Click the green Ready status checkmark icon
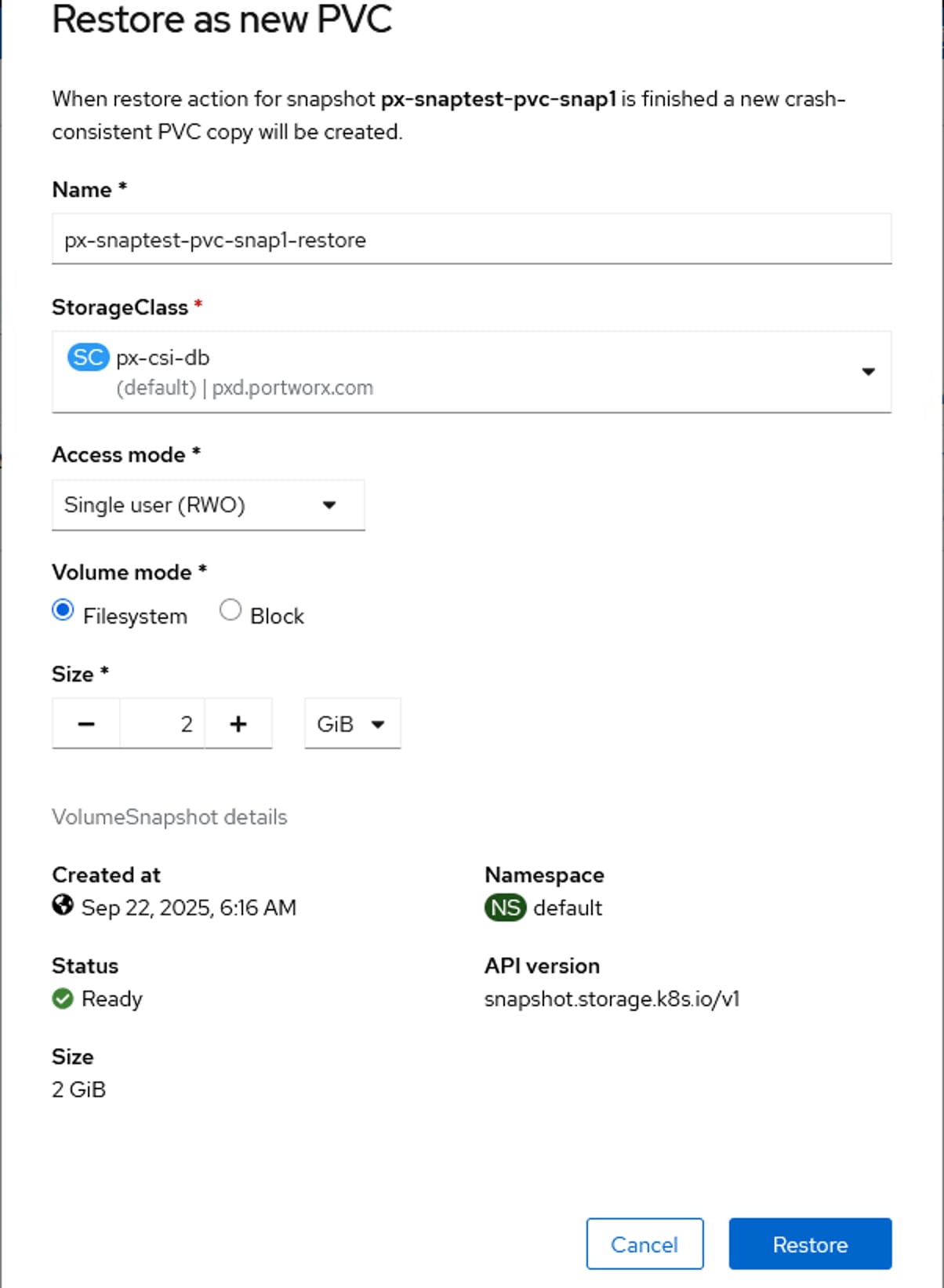The image size is (944, 1288). [x=63, y=999]
